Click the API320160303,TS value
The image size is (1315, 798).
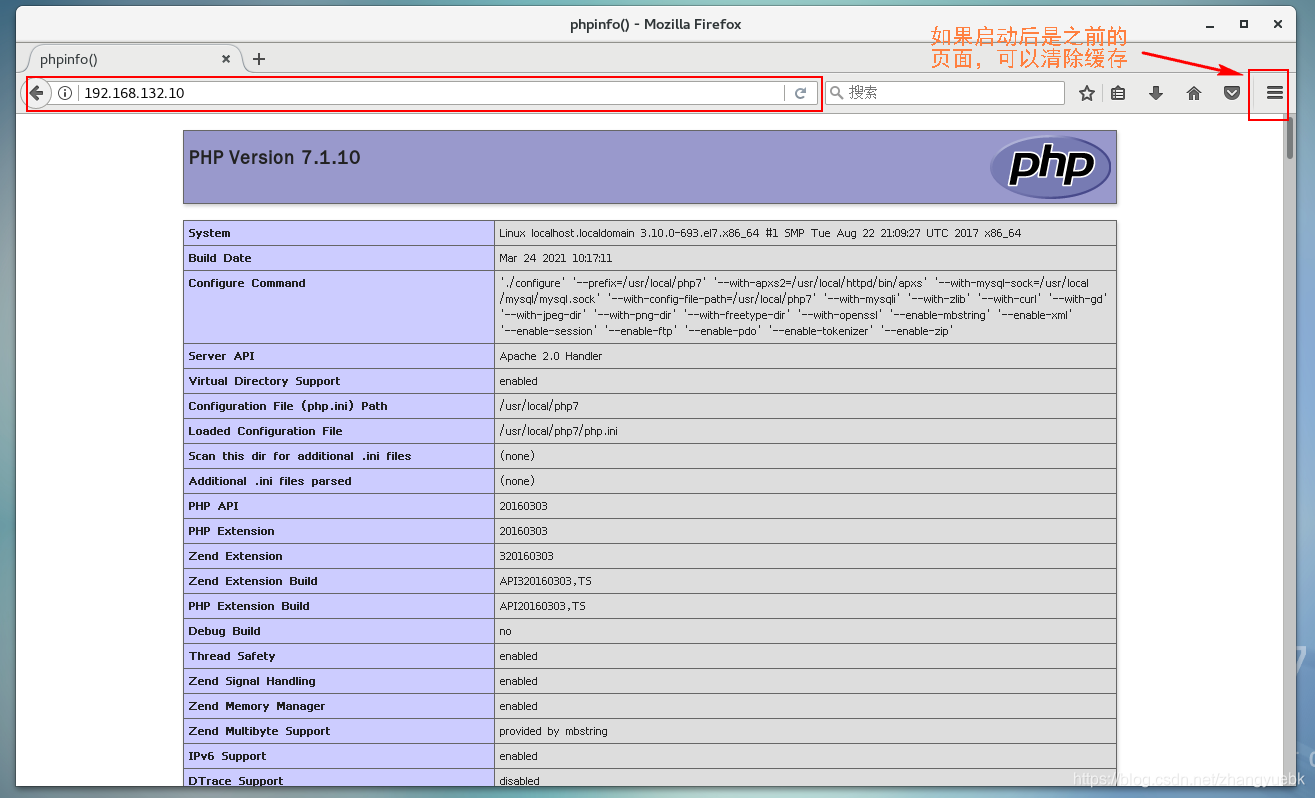tap(546, 581)
